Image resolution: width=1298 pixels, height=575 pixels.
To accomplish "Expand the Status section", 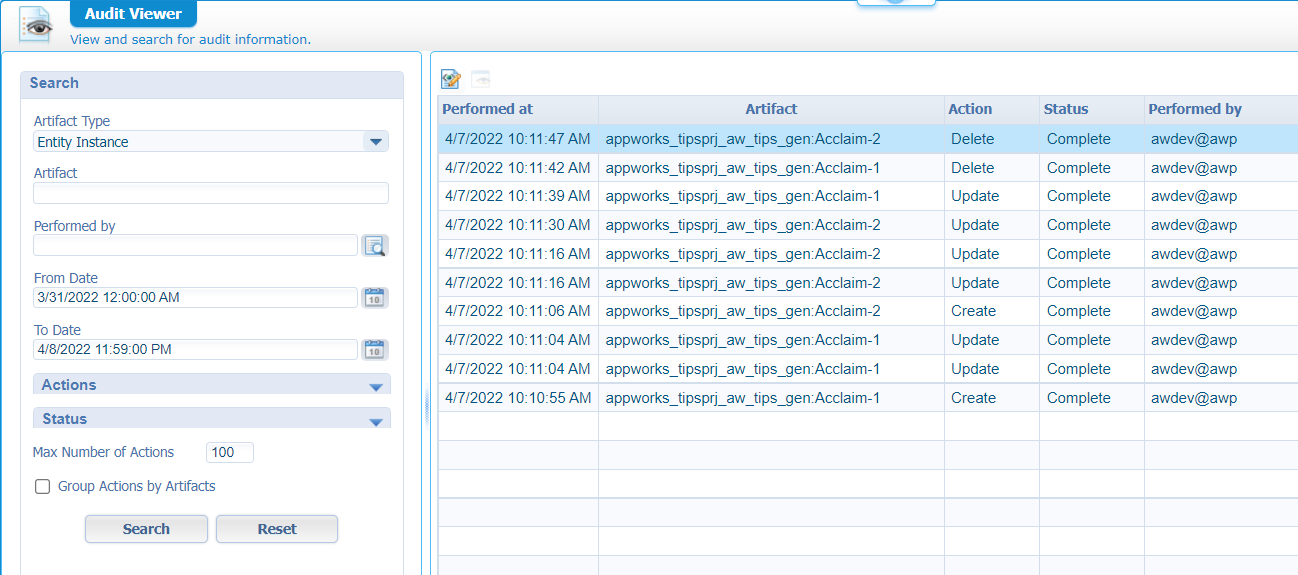I will [x=211, y=419].
